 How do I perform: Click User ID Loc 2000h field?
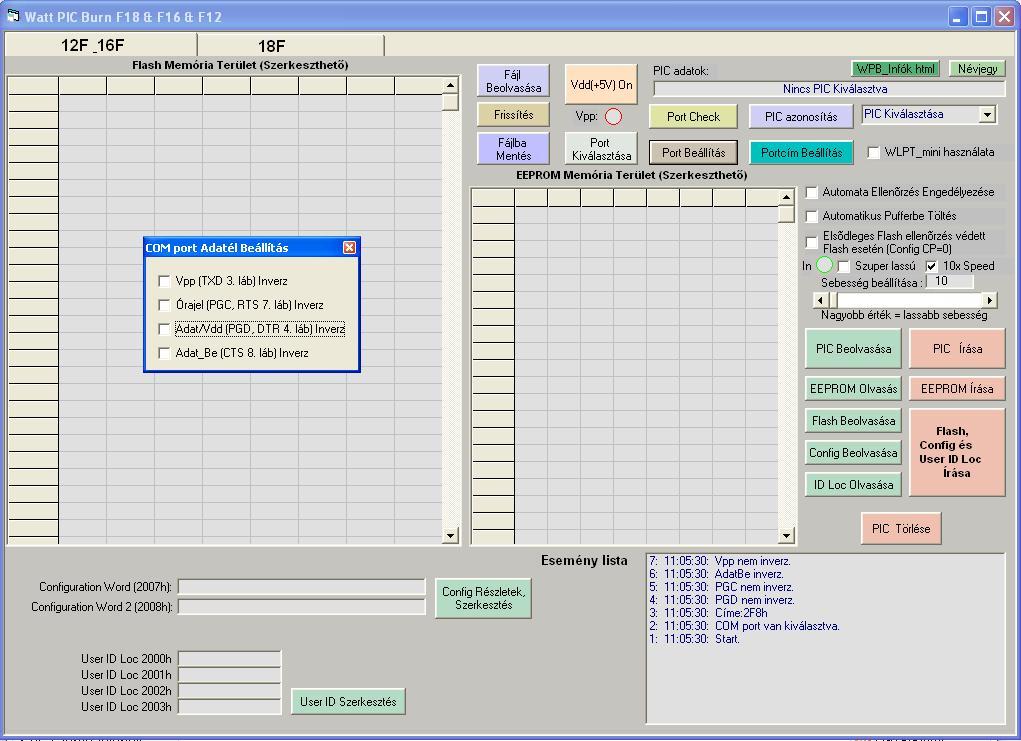pos(229,658)
